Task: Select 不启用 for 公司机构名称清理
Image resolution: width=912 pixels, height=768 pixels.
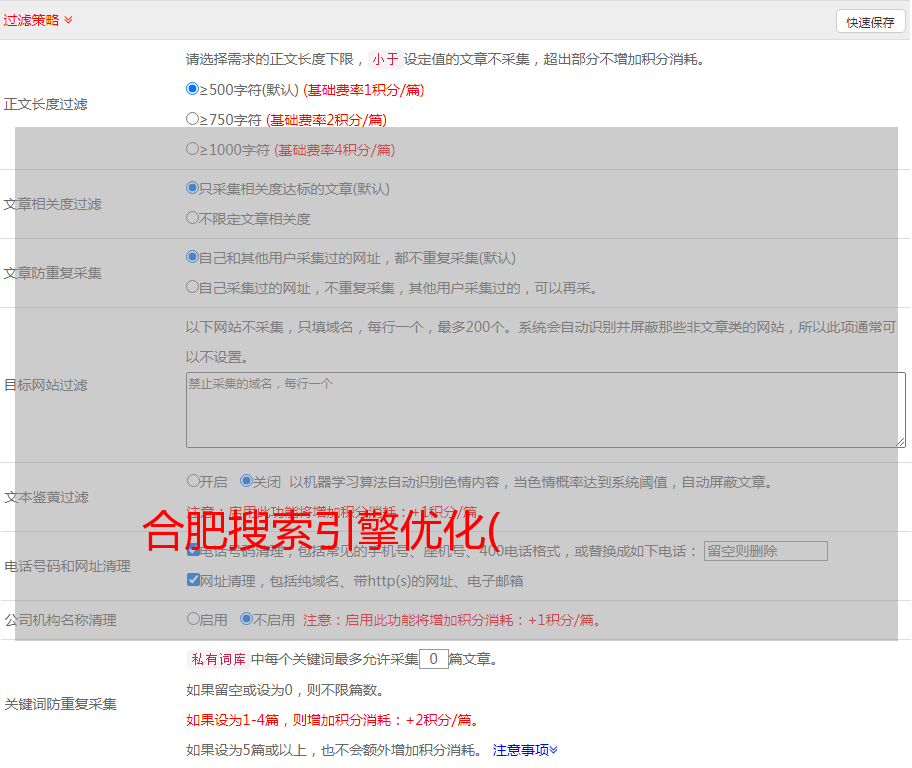Action: click(246, 619)
